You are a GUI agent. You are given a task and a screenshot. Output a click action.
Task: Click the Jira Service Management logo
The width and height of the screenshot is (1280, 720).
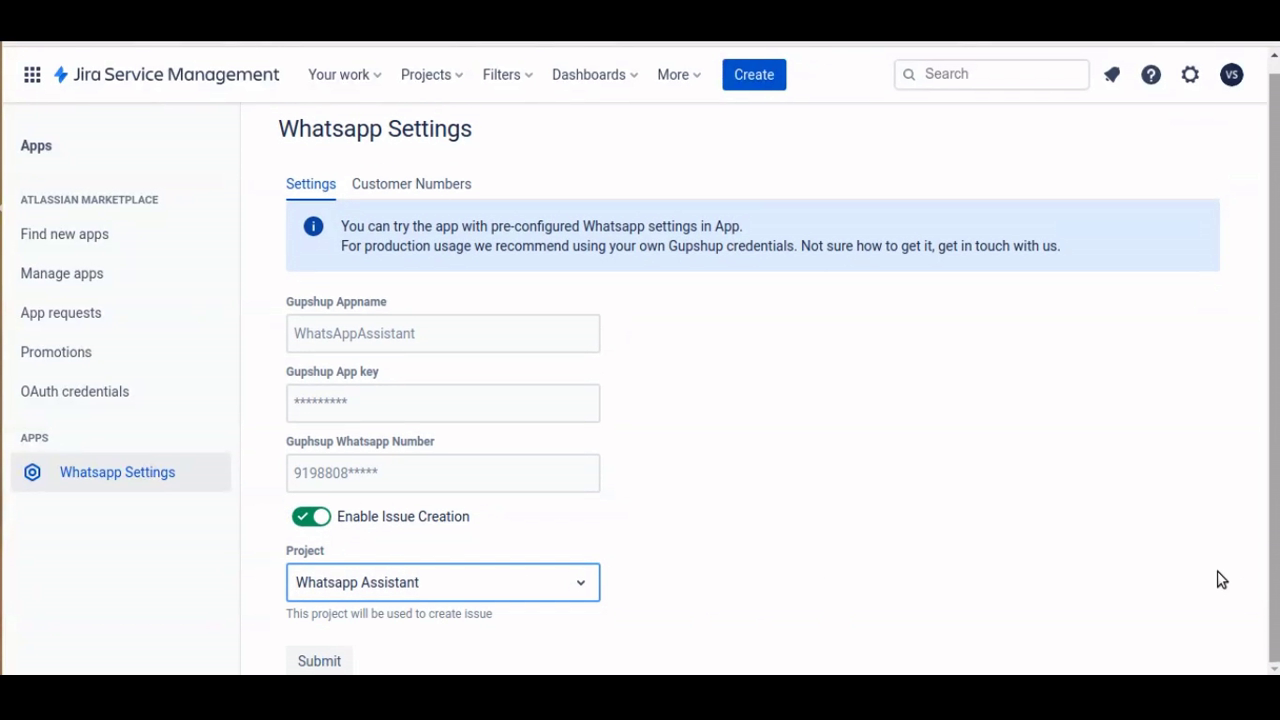coord(166,75)
